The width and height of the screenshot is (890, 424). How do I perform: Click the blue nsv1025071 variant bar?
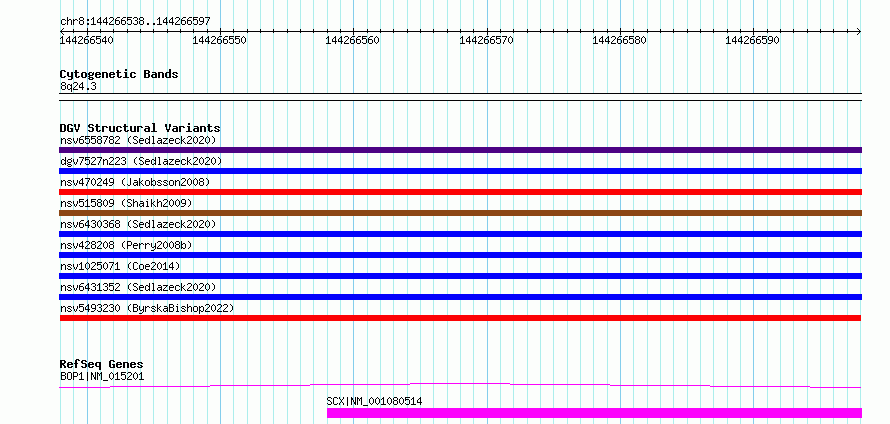pos(460,276)
